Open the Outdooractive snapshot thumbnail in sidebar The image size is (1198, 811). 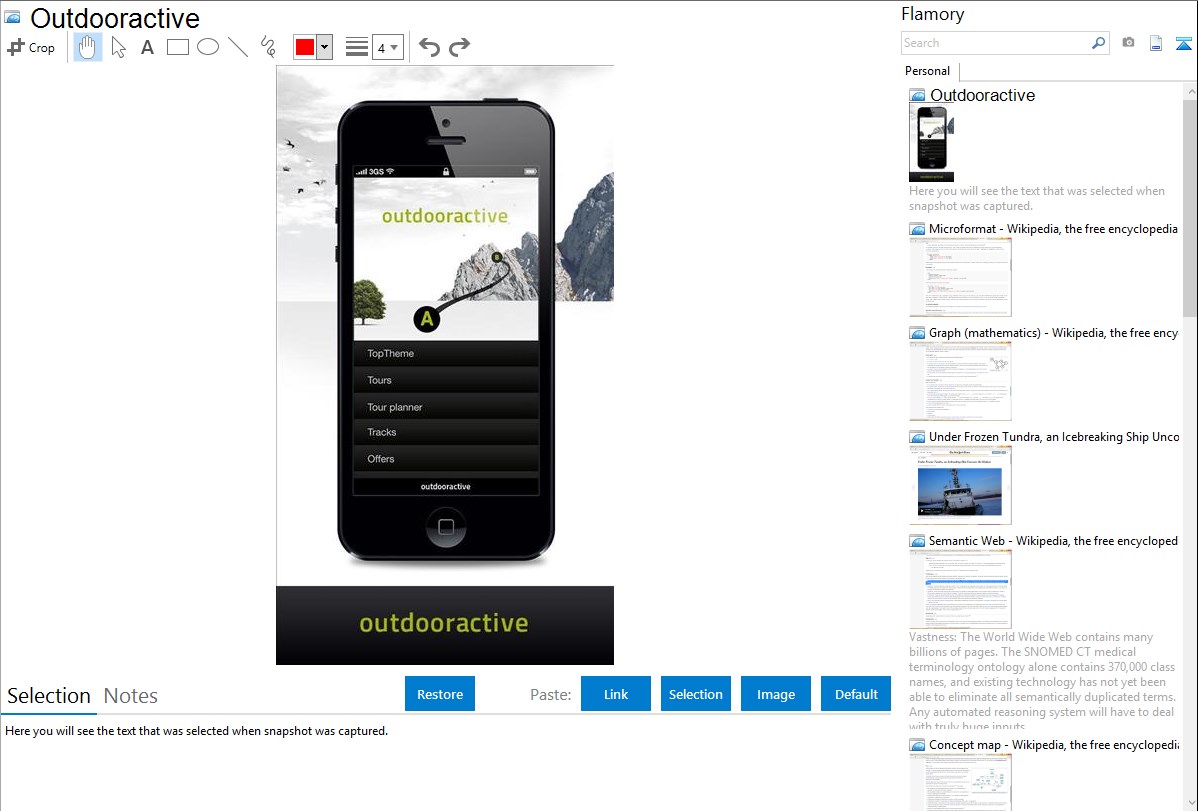[x=931, y=143]
